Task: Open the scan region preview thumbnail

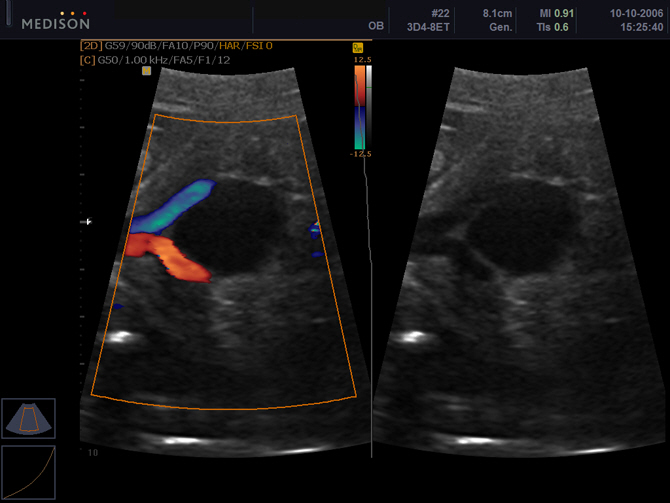Action: tap(28, 418)
